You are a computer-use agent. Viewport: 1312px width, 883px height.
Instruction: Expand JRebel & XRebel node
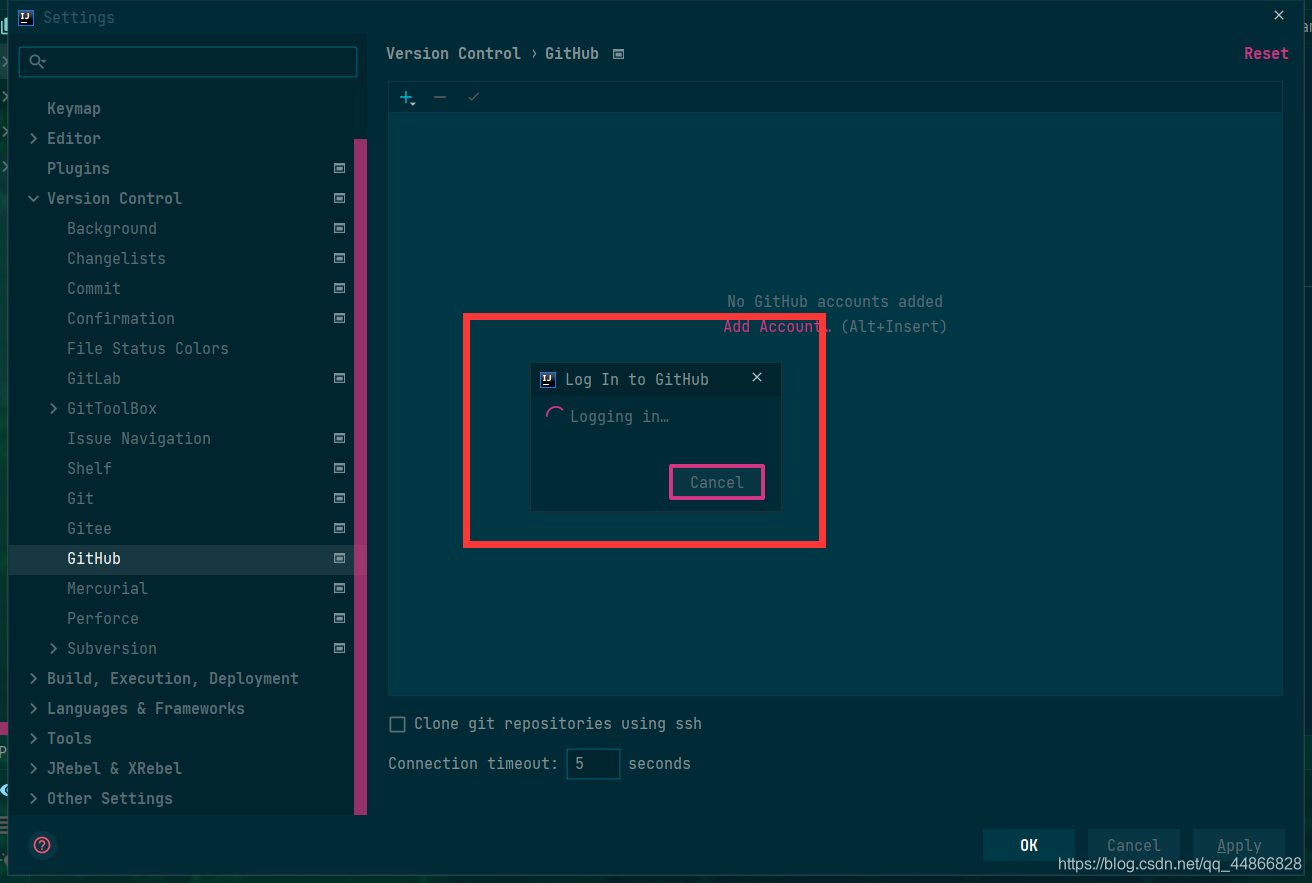34,768
